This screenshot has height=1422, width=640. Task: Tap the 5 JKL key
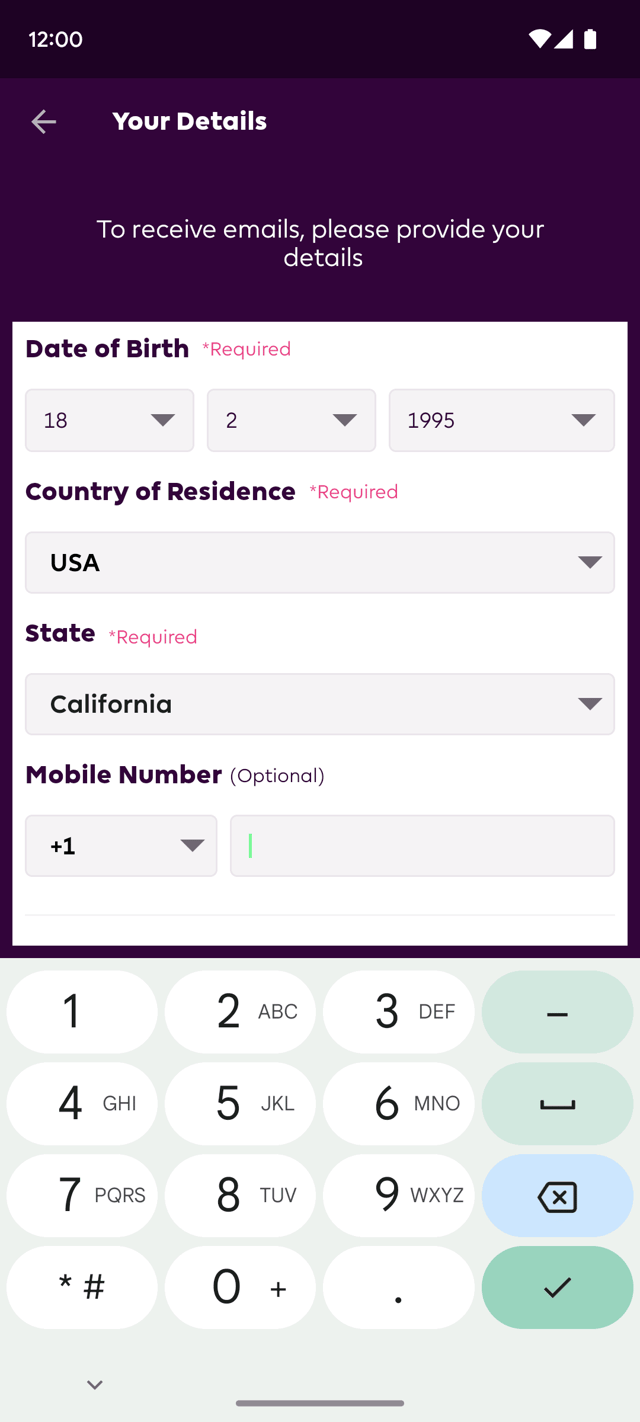coord(240,1104)
